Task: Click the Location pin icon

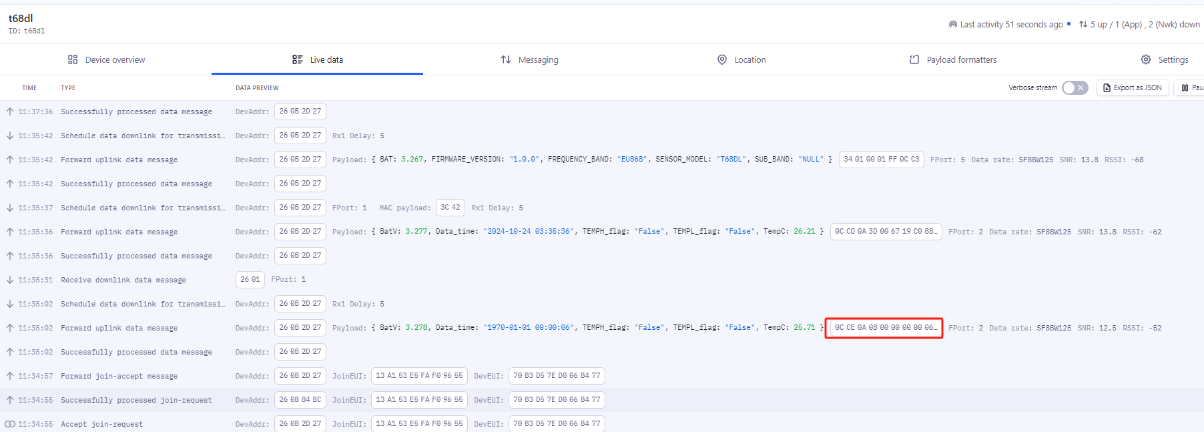Action: 722,60
